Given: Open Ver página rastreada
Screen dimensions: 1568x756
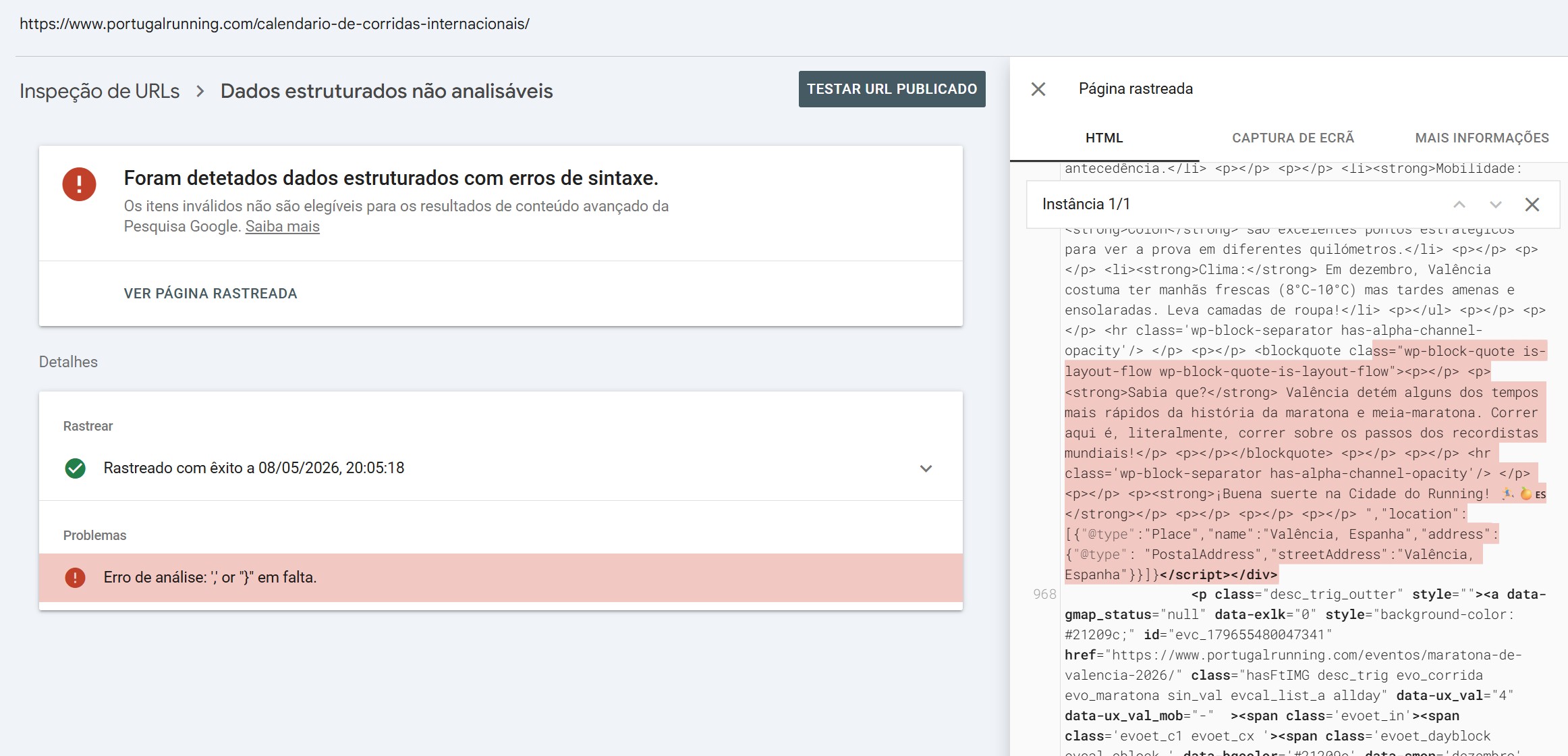Looking at the screenshot, I should point(211,294).
